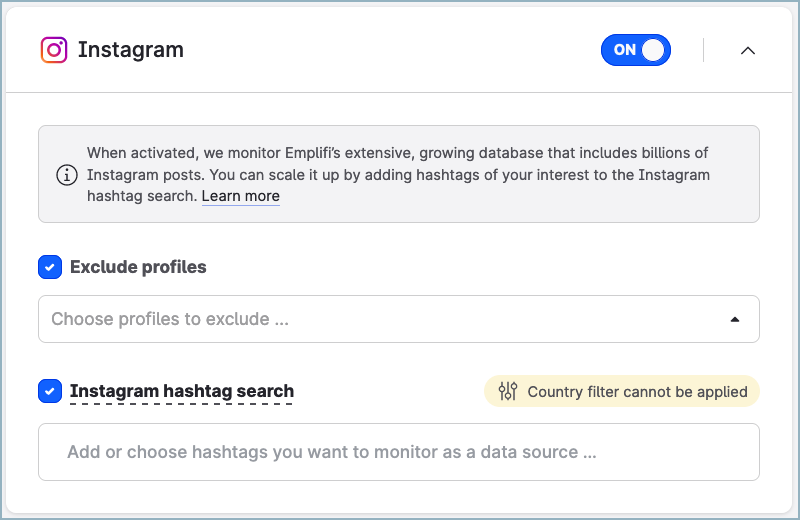Screen dimensions: 800x520
Task: Focus the hashtag data source input field
Action: coord(398,452)
